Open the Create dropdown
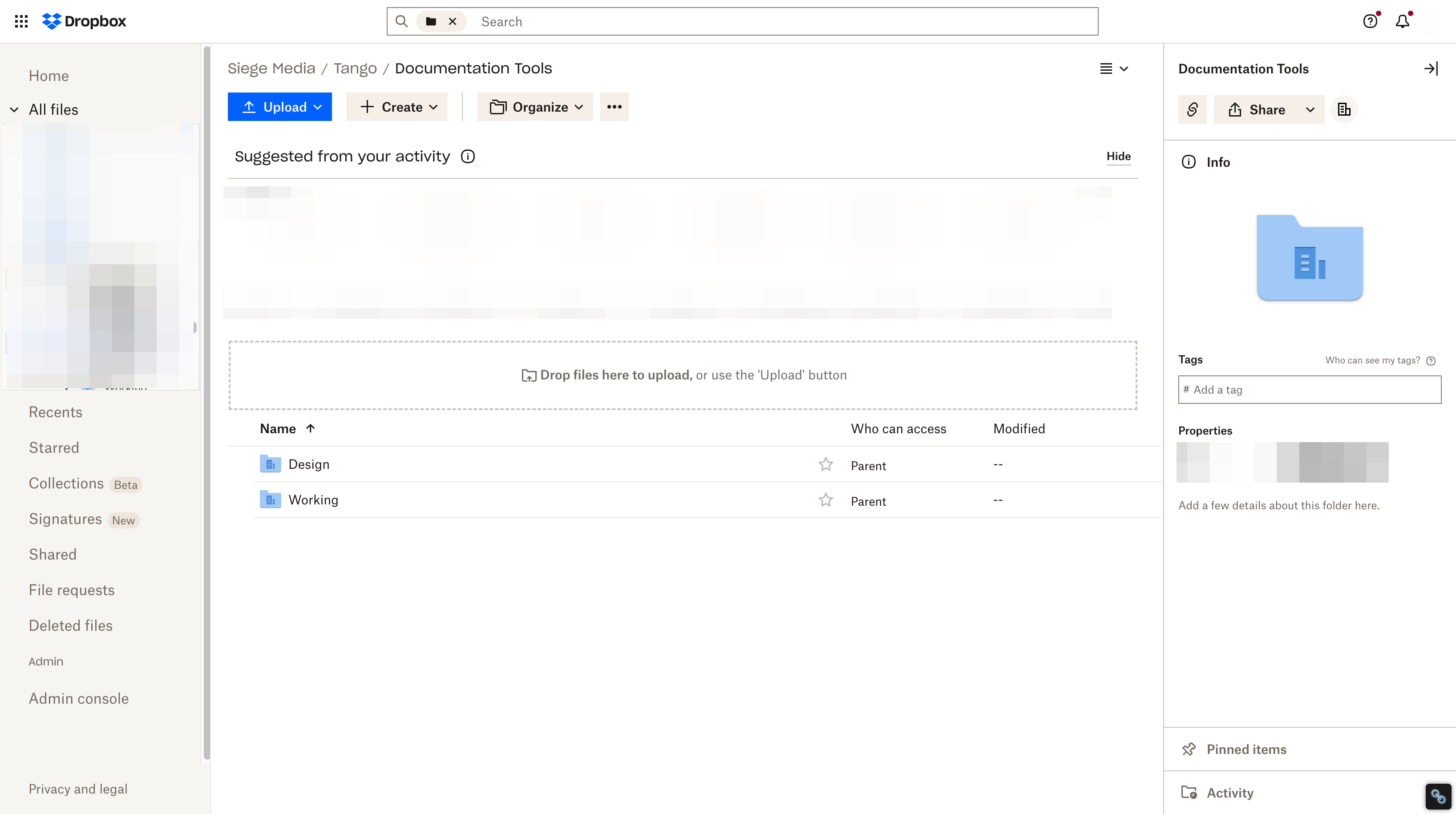The height and width of the screenshot is (814, 1456). [397, 107]
